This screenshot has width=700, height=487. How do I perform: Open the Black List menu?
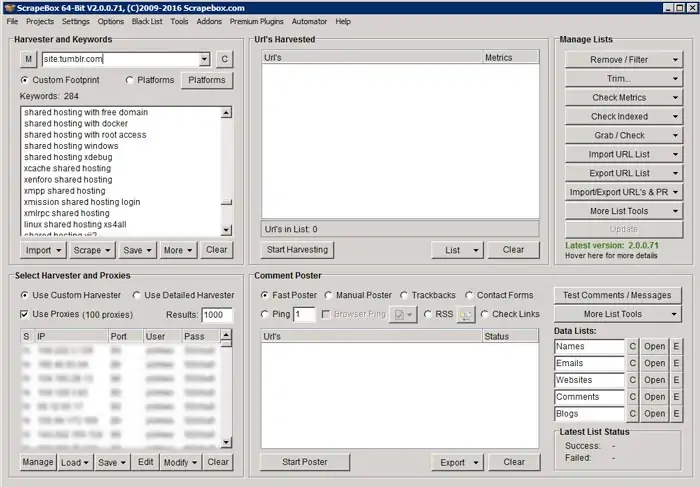pos(147,21)
